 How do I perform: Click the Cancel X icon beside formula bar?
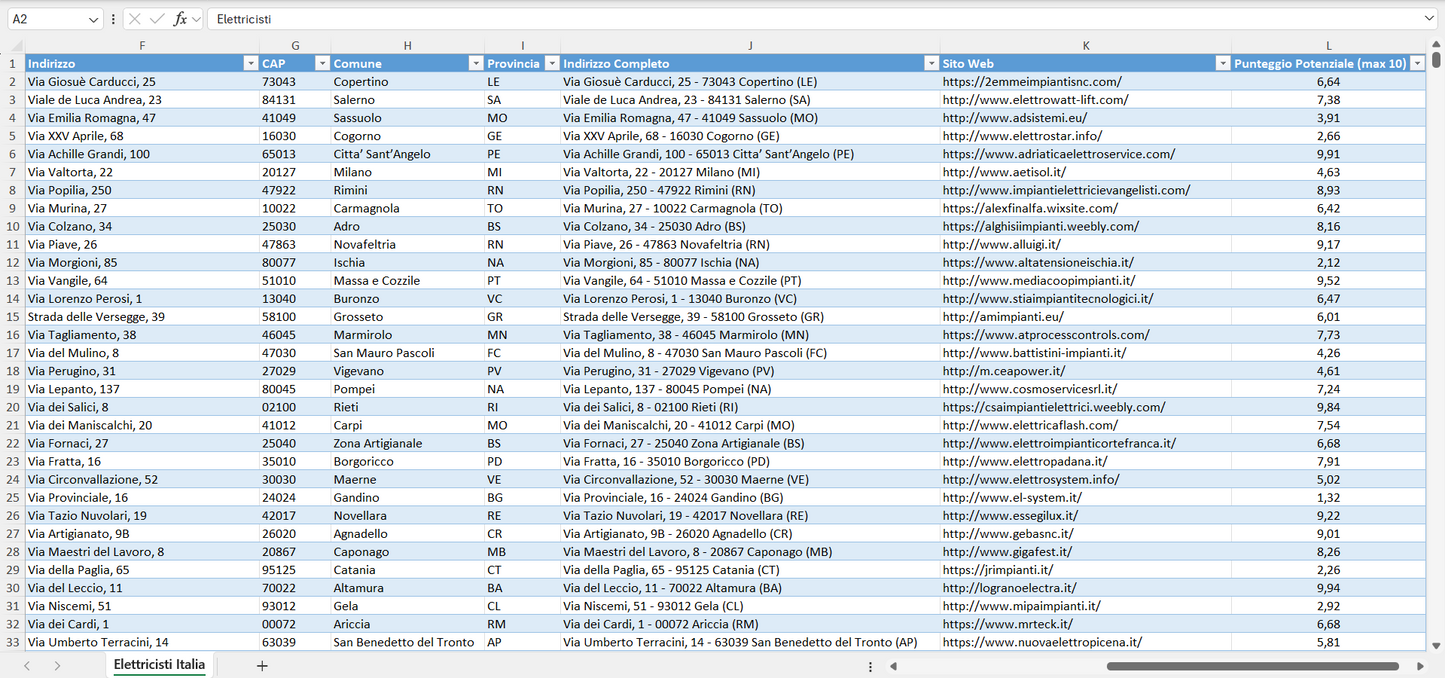[133, 18]
